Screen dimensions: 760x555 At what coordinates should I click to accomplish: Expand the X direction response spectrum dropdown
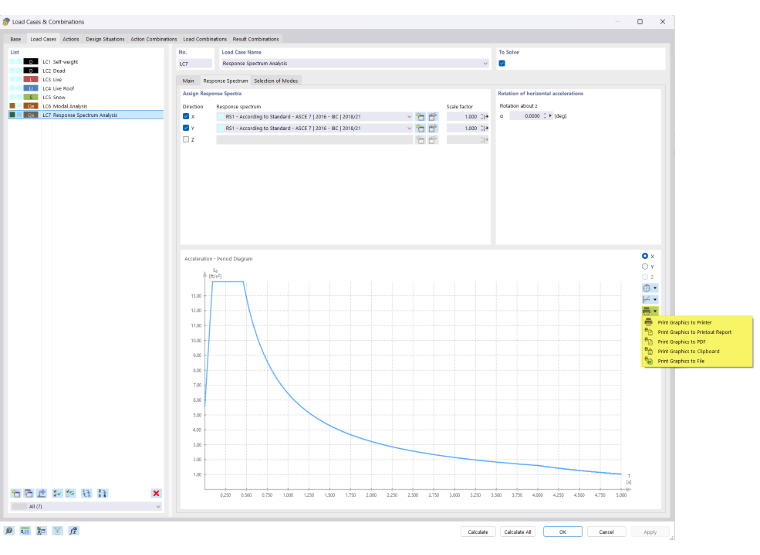pos(409,117)
